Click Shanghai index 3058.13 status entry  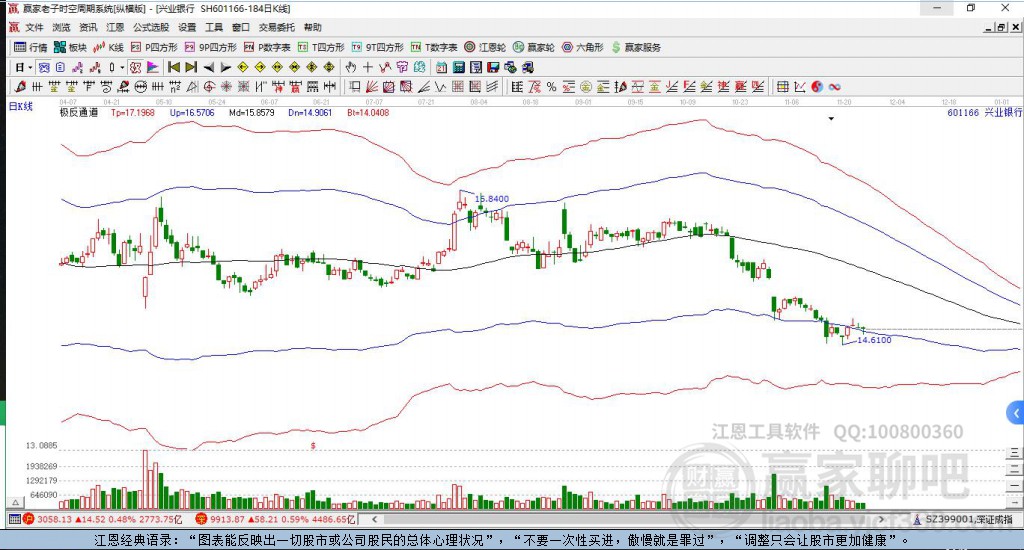tap(103, 519)
